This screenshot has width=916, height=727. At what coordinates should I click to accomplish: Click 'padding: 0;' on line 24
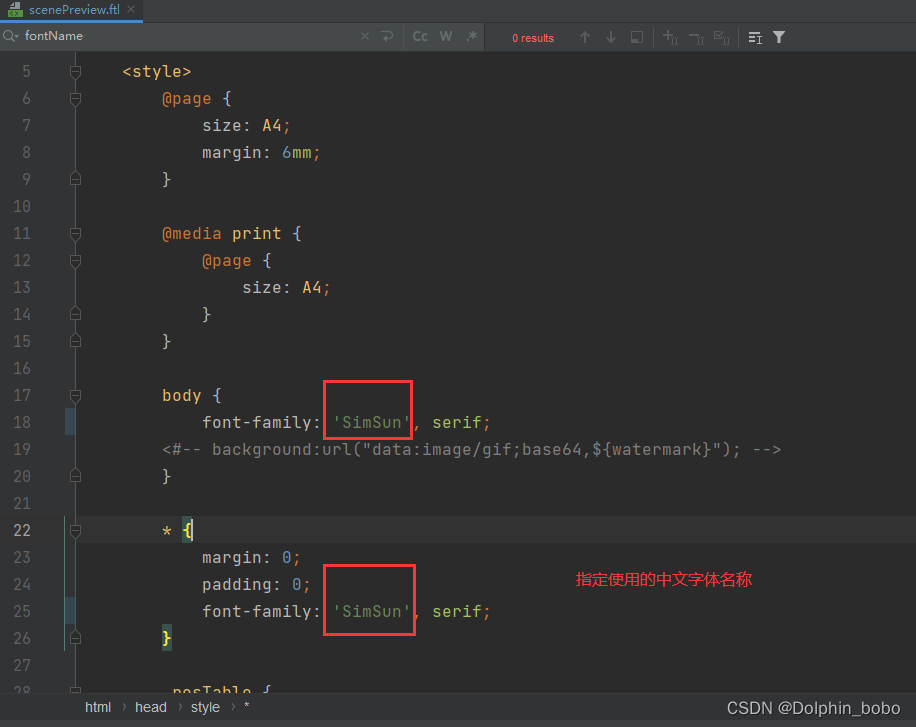[x=256, y=584]
